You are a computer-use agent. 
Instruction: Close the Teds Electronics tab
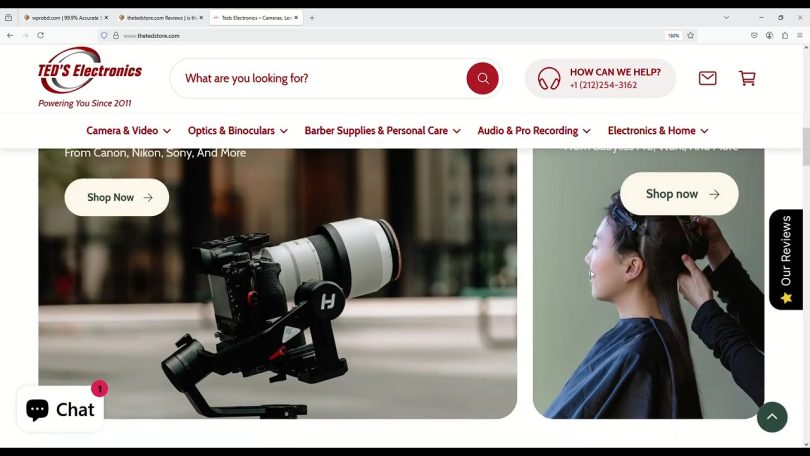click(296, 18)
